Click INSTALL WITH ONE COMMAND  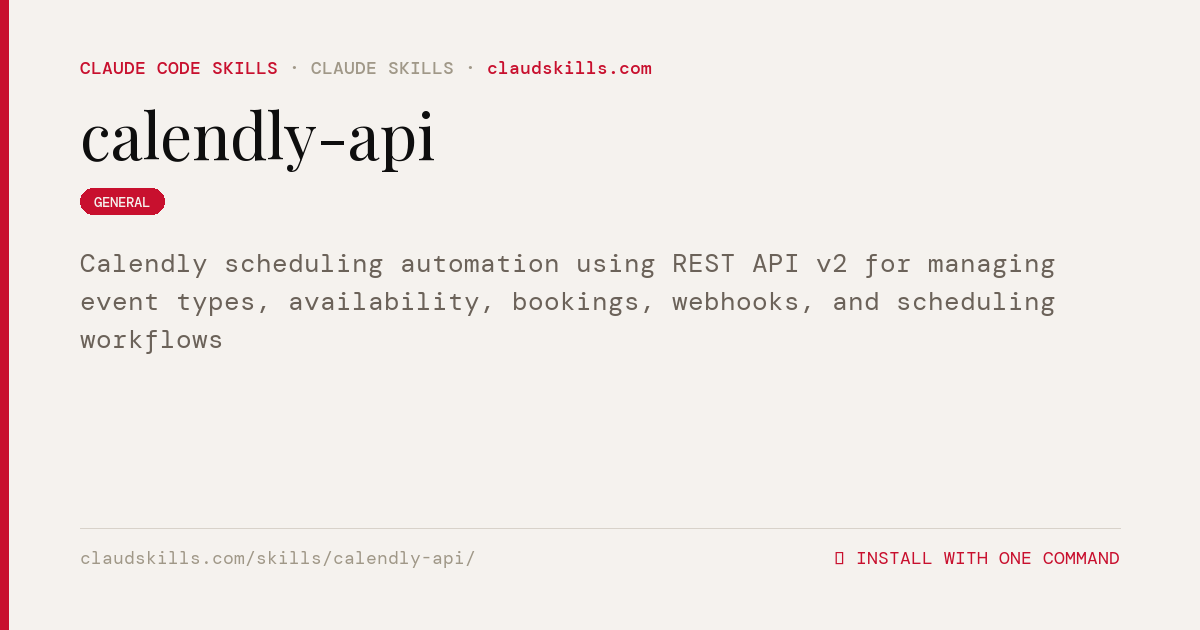pos(988,558)
